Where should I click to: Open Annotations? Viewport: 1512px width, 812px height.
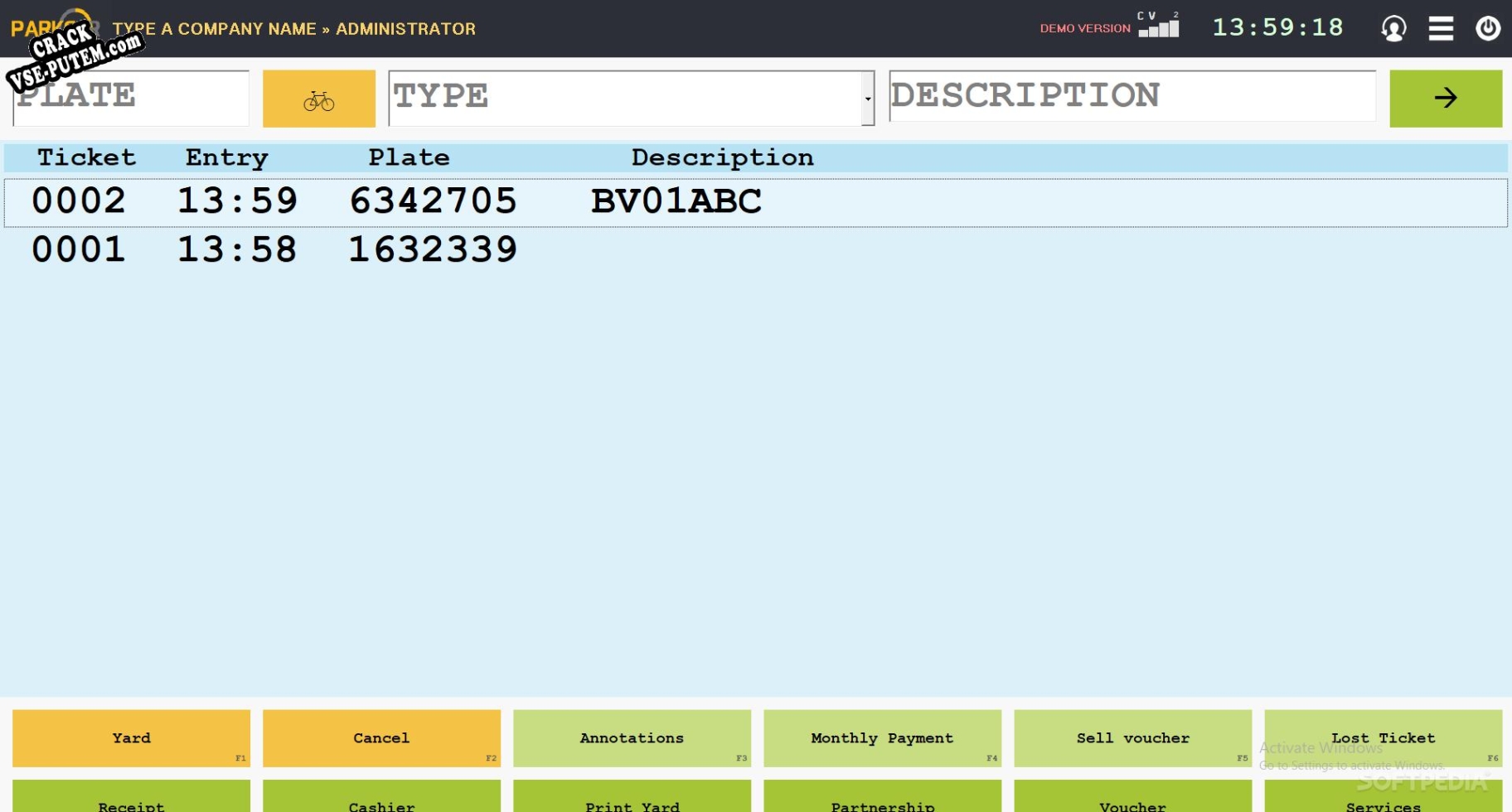pyautogui.click(x=632, y=737)
